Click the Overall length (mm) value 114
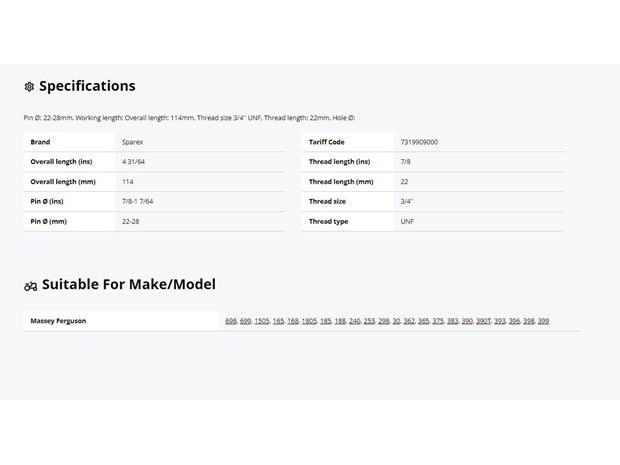 (x=127, y=182)
